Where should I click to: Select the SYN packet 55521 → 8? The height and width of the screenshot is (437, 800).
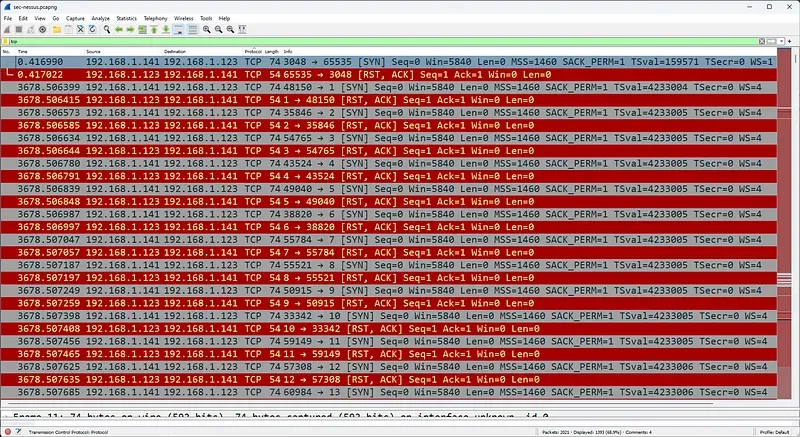(389, 265)
